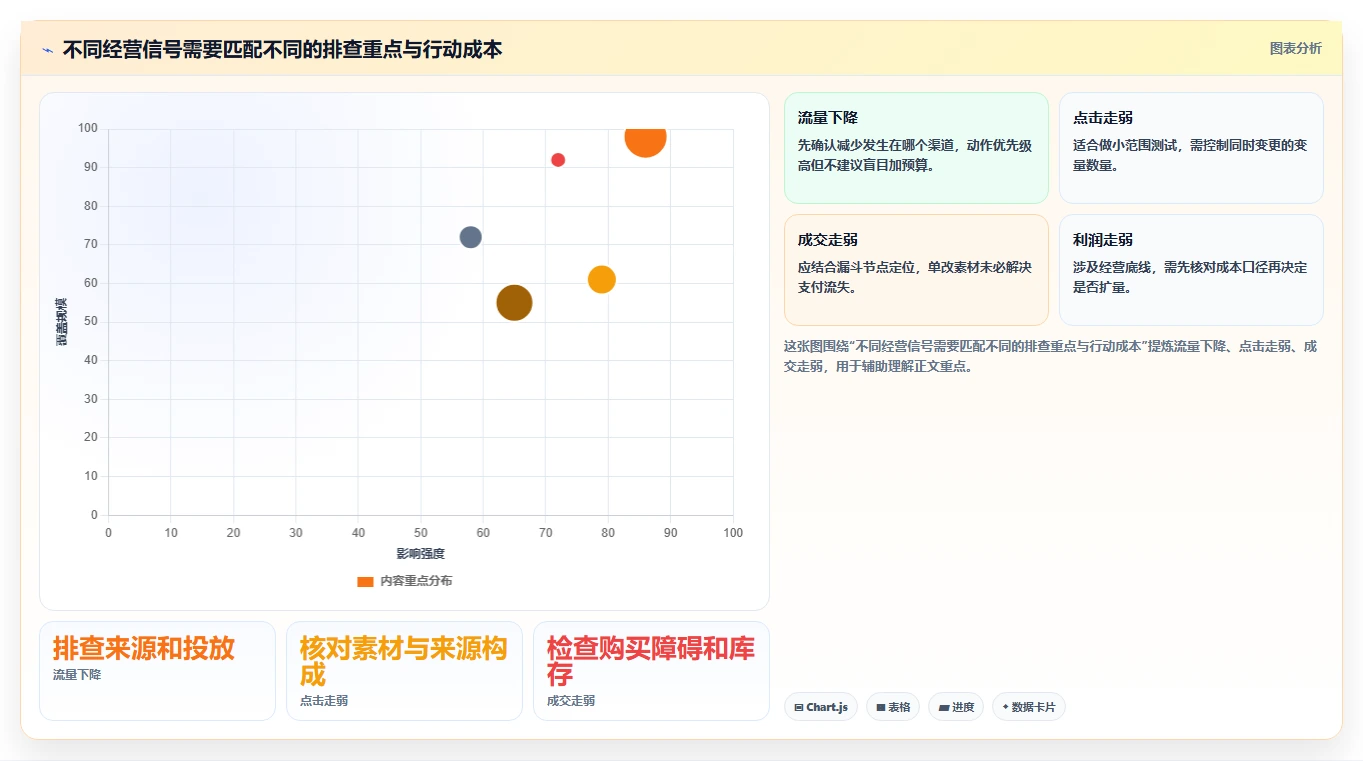The image size is (1363, 761).
Task: Click the header title 不同经营信号需要匹配不同的排查重点与行动成本
Action: (x=282, y=49)
